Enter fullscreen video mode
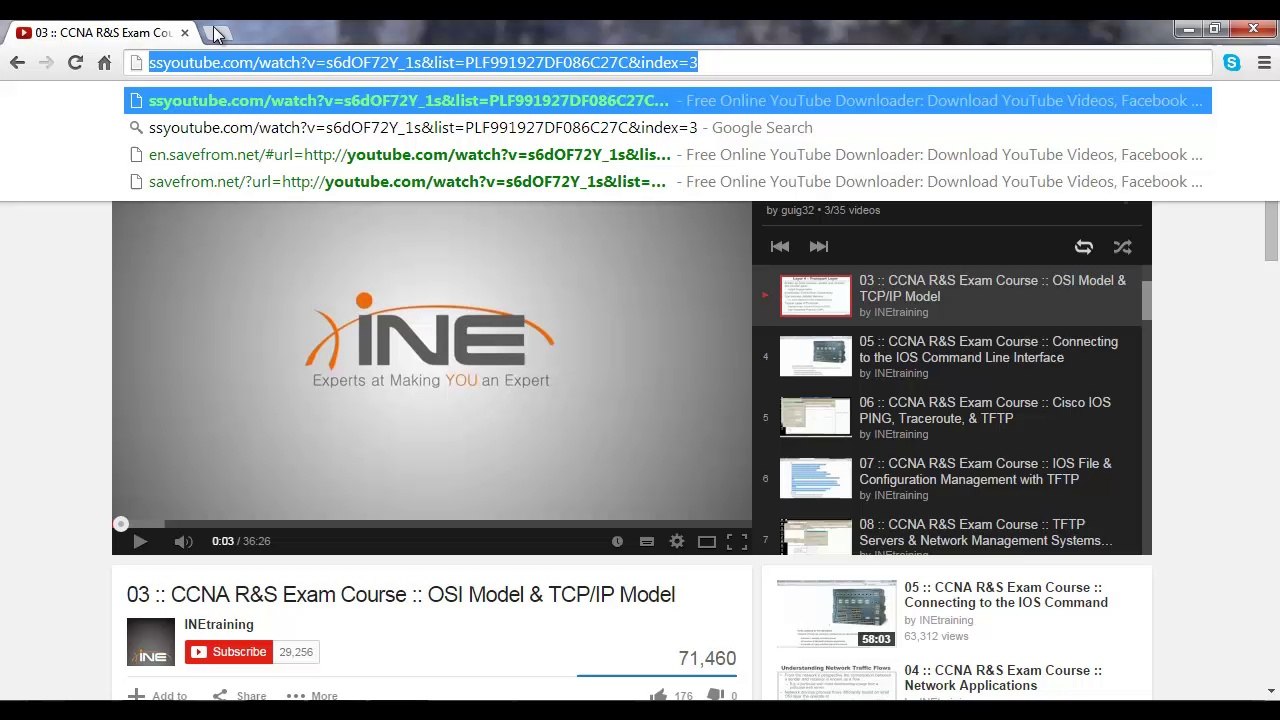Screen dimensions: 1280x720 (x=737, y=541)
